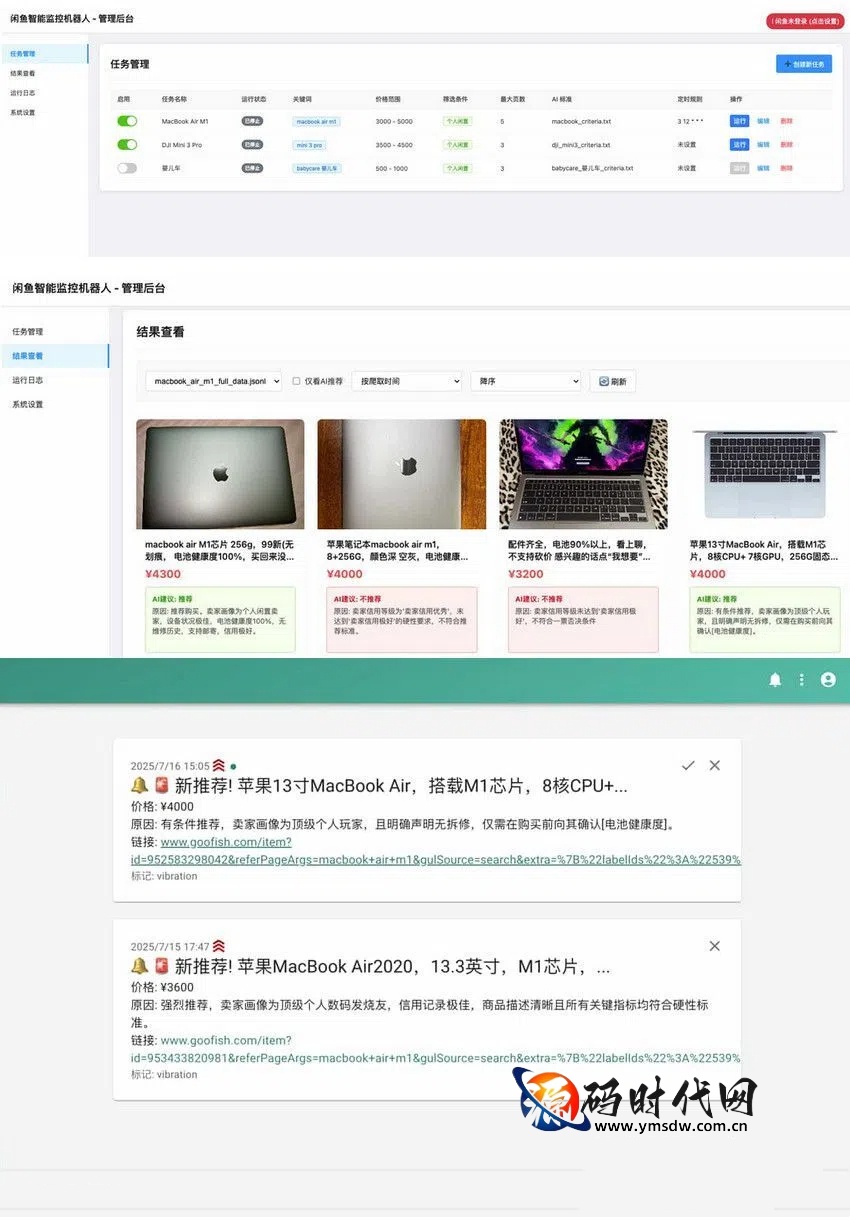
Task: Toggle off the MacBook Air M1 task
Action: click(127, 121)
